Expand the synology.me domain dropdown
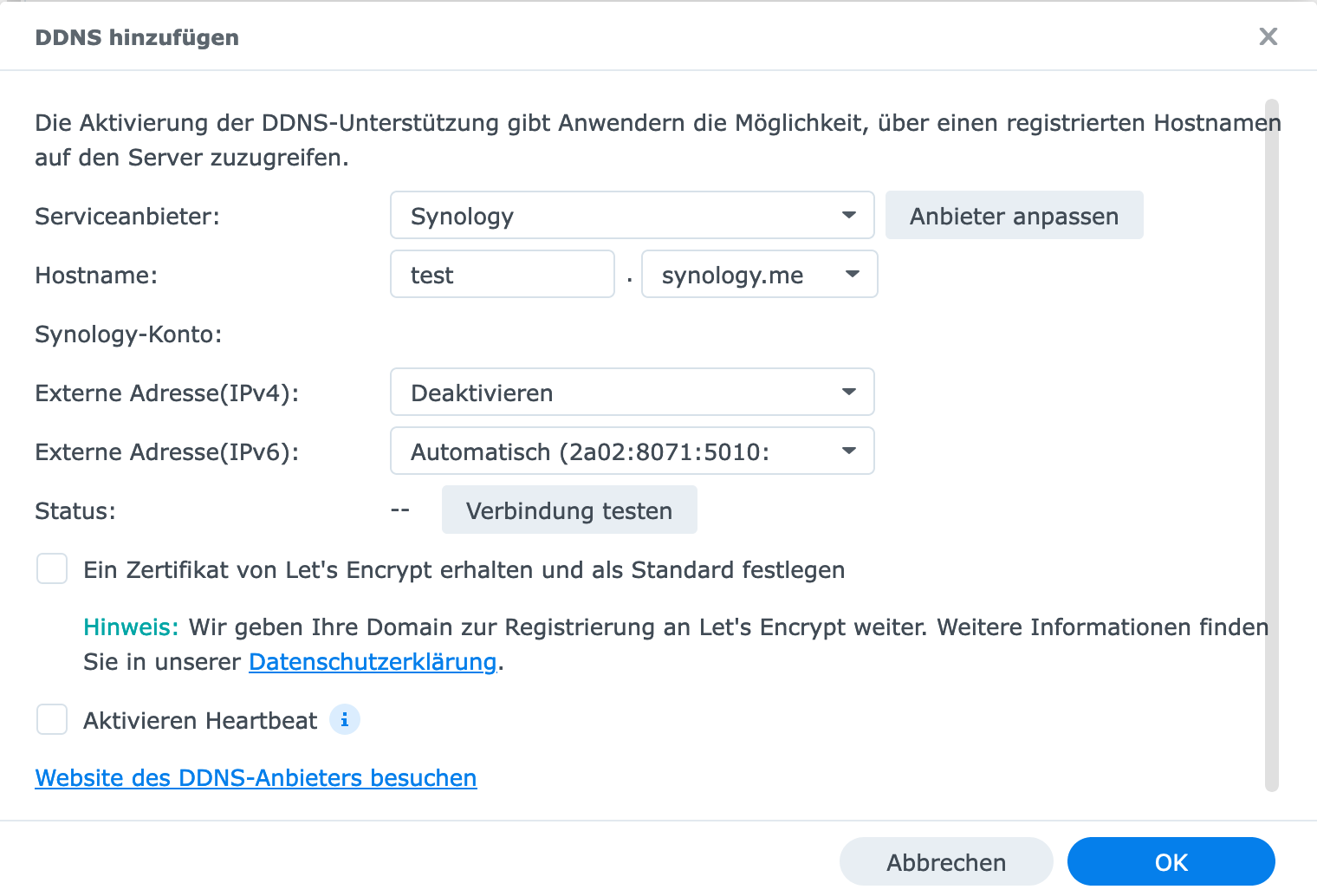Screen dimensions: 1317x896 pyautogui.click(x=759, y=275)
